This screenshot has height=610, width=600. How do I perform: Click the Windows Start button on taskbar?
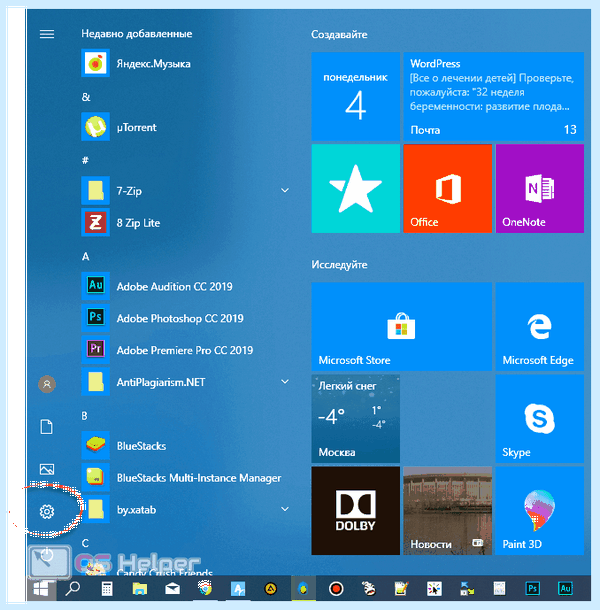click(x=42, y=589)
